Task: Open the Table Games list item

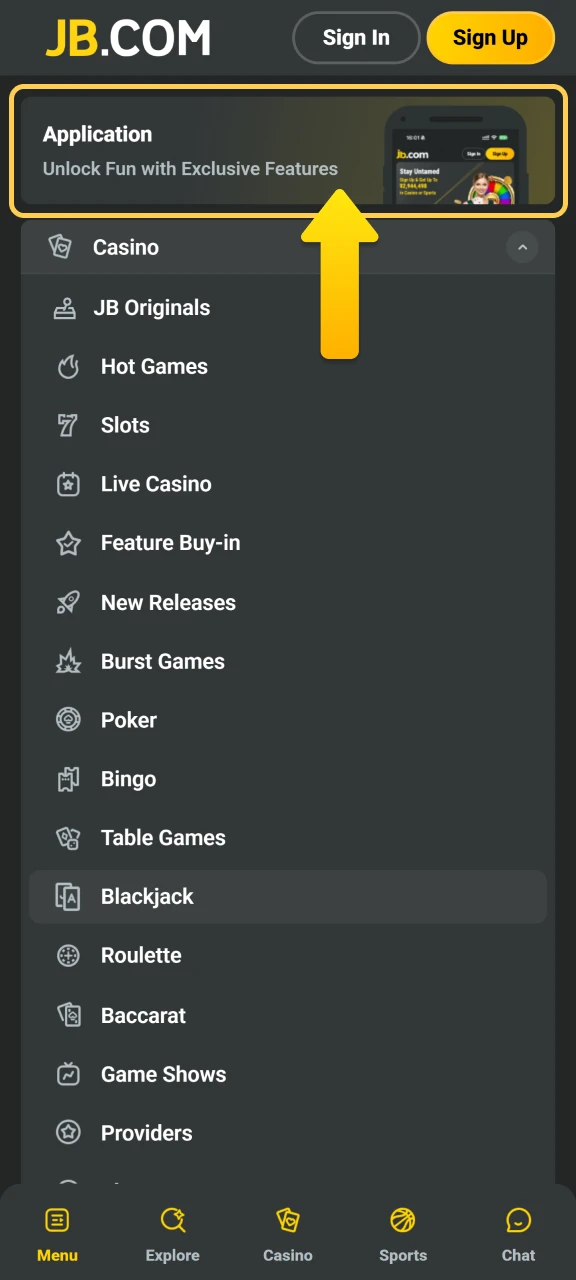Action: coord(162,838)
